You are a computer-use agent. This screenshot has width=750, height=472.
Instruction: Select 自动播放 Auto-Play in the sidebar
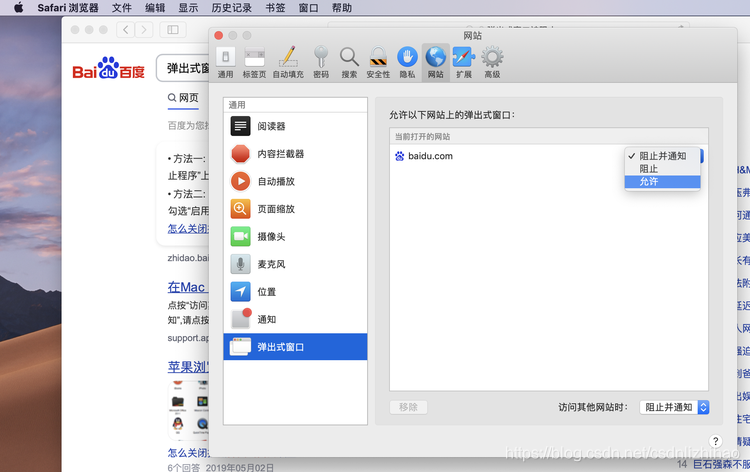coord(295,182)
